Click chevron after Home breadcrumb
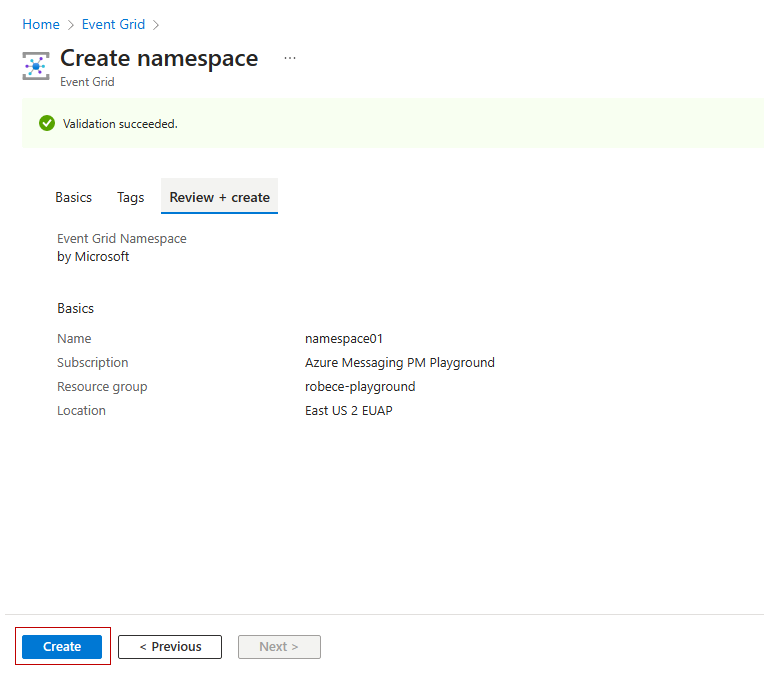Image resolution: width=782 pixels, height=678 pixels. pos(71,25)
